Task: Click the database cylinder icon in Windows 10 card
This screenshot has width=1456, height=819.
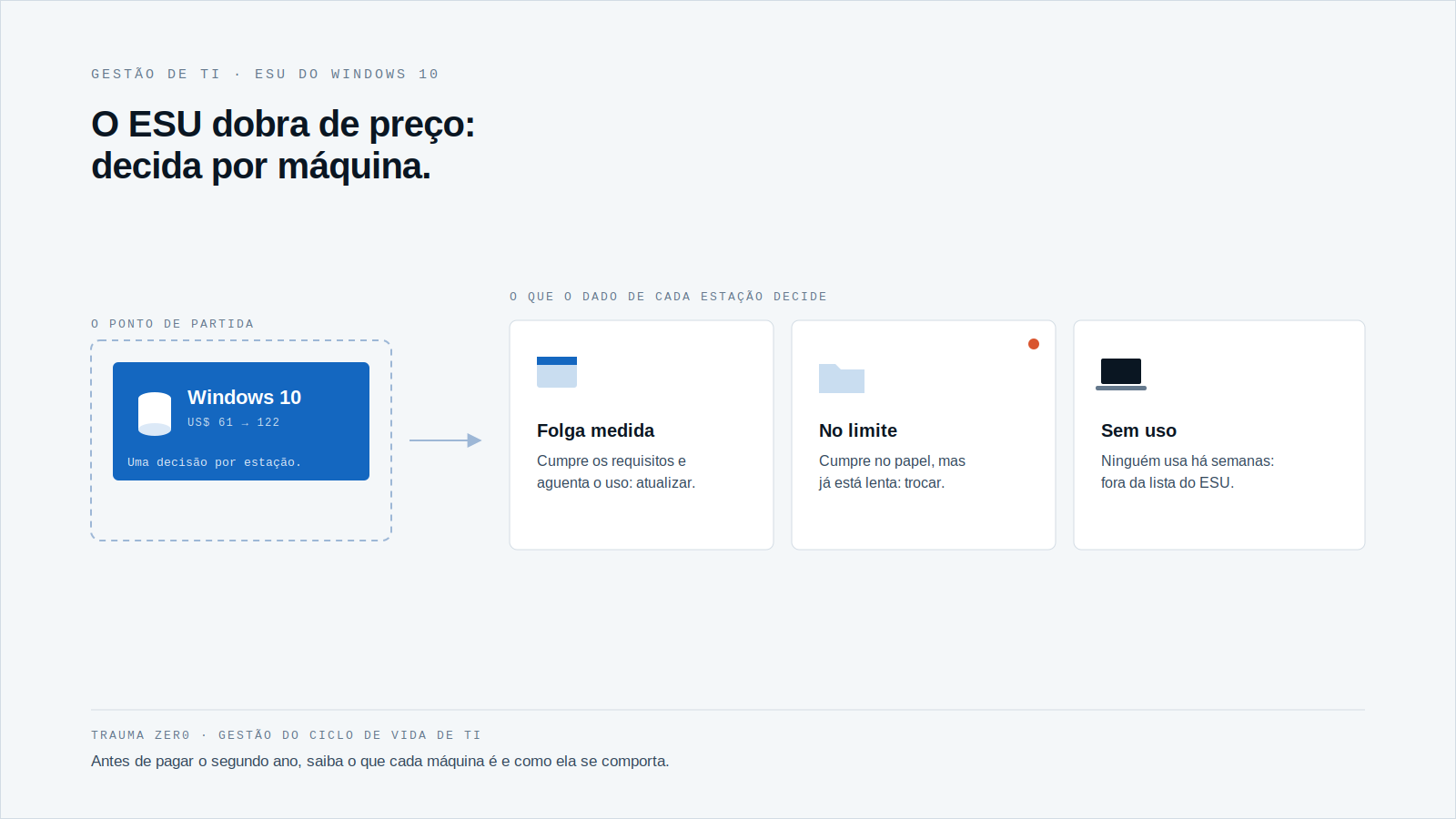Action: [x=155, y=414]
